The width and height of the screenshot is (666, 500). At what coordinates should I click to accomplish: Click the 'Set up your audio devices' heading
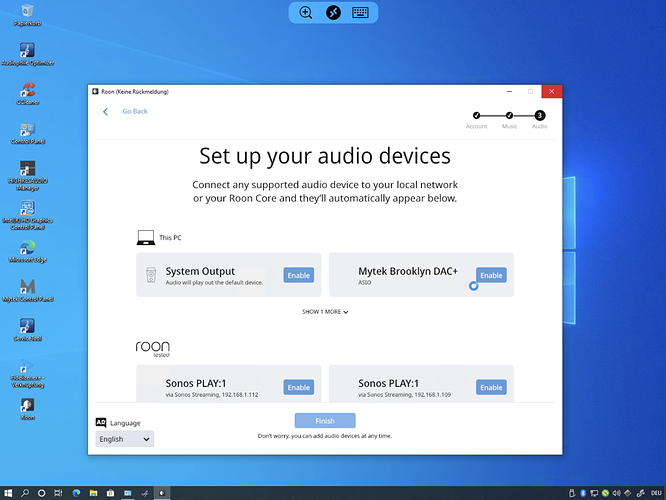pyautogui.click(x=325, y=156)
